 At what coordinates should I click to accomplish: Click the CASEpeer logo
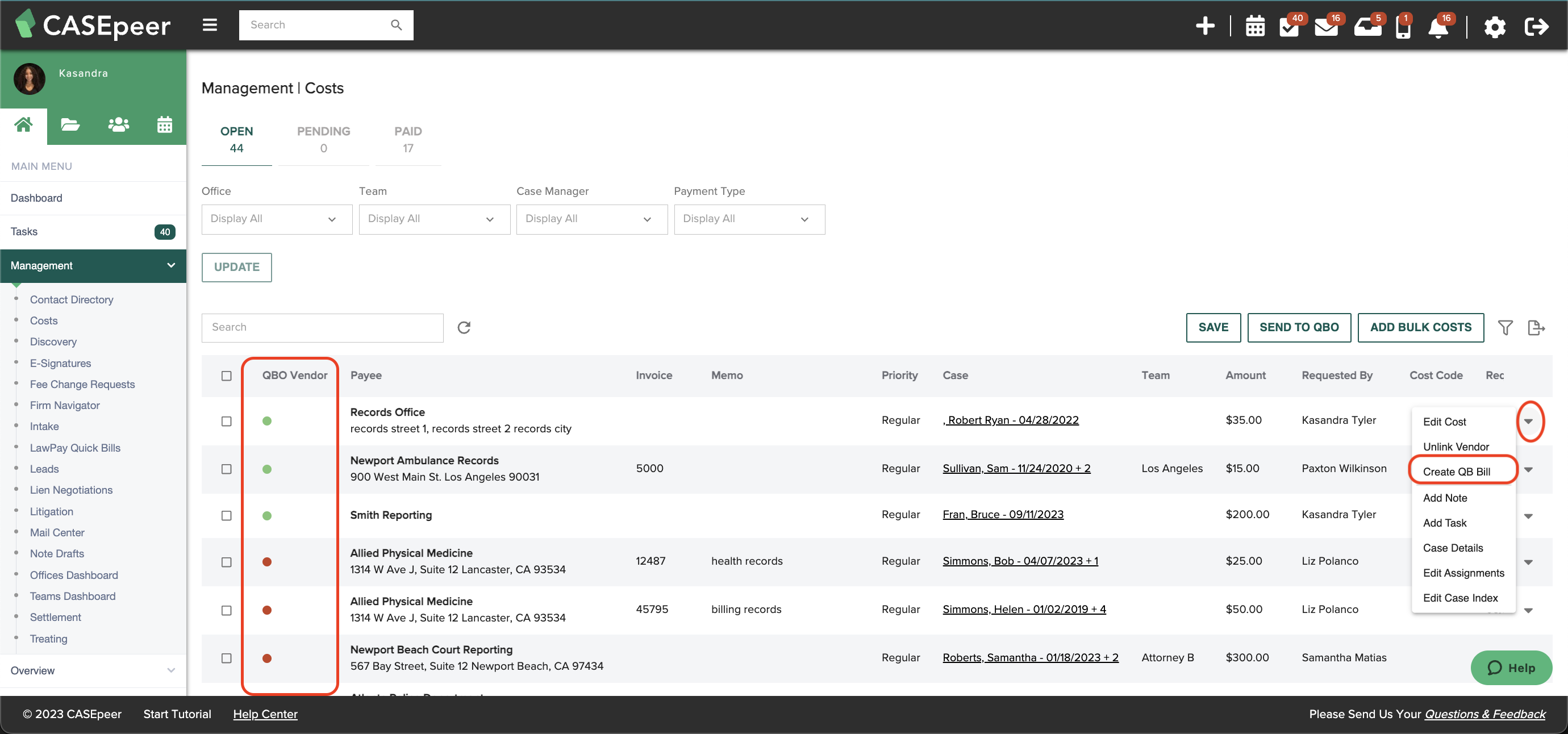pos(93,25)
